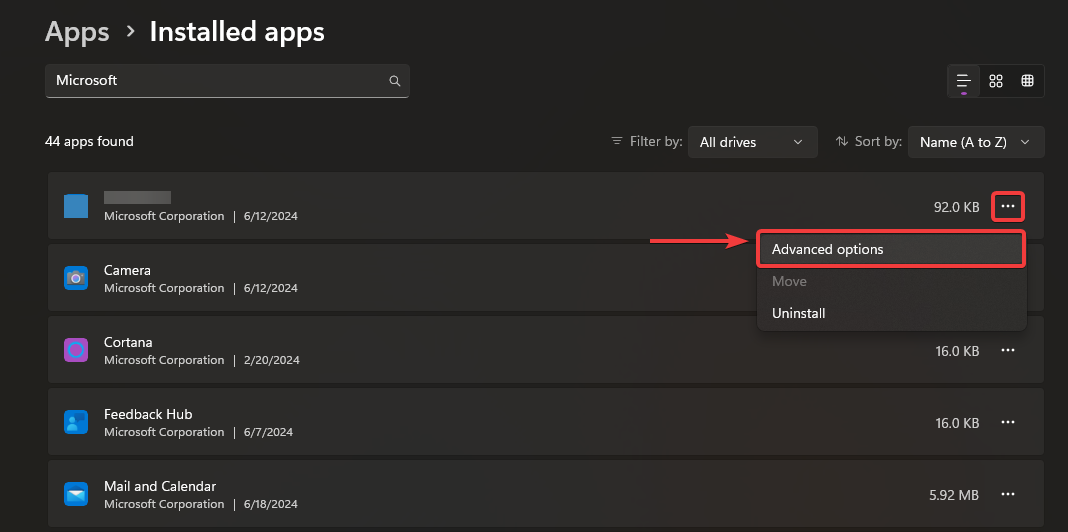Image resolution: width=1068 pixels, height=532 pixels.
Task: Expand the Sort by Name dropdown
Action: (x=975, y=142)
